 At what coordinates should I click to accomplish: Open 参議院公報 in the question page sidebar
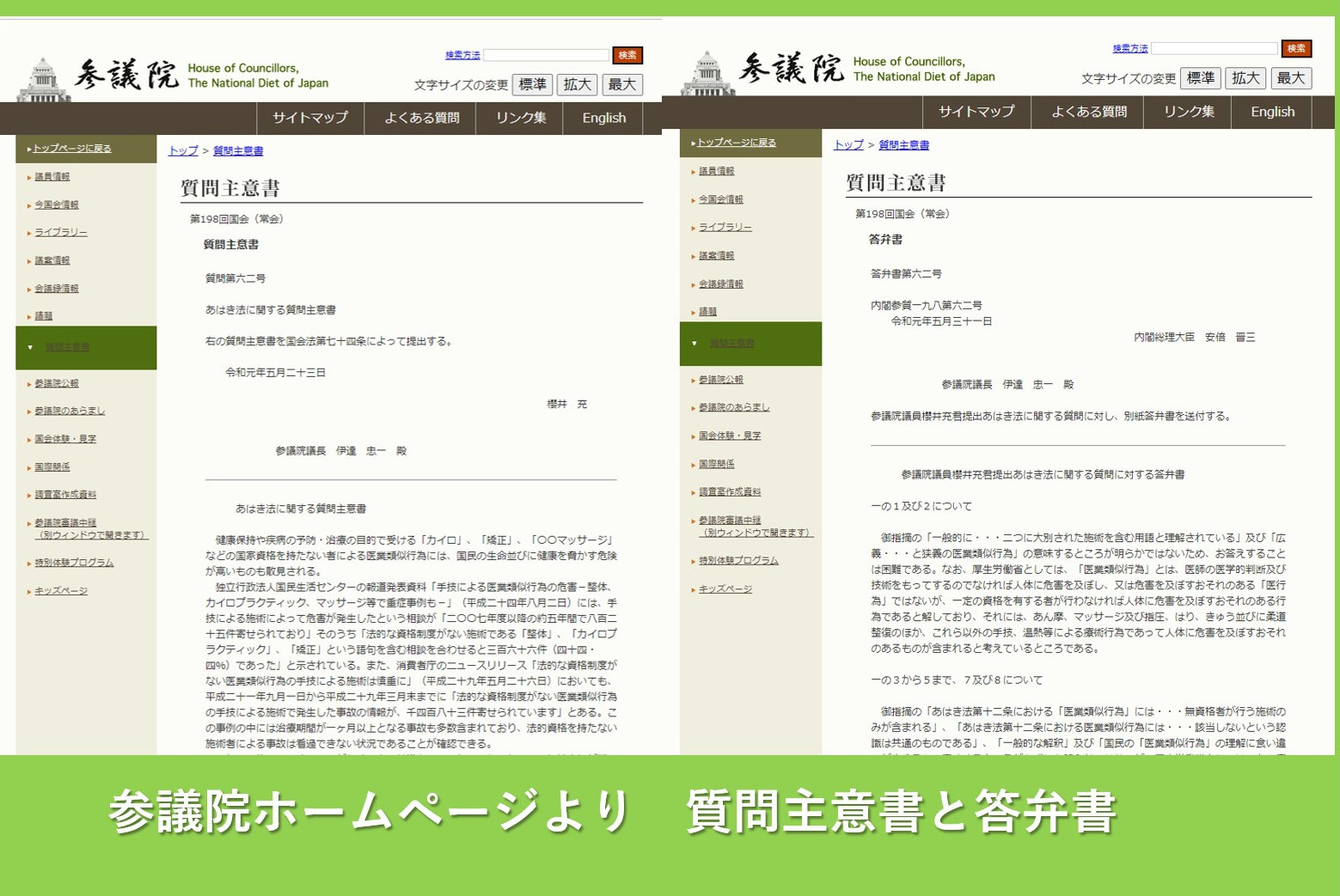point(57,383)
